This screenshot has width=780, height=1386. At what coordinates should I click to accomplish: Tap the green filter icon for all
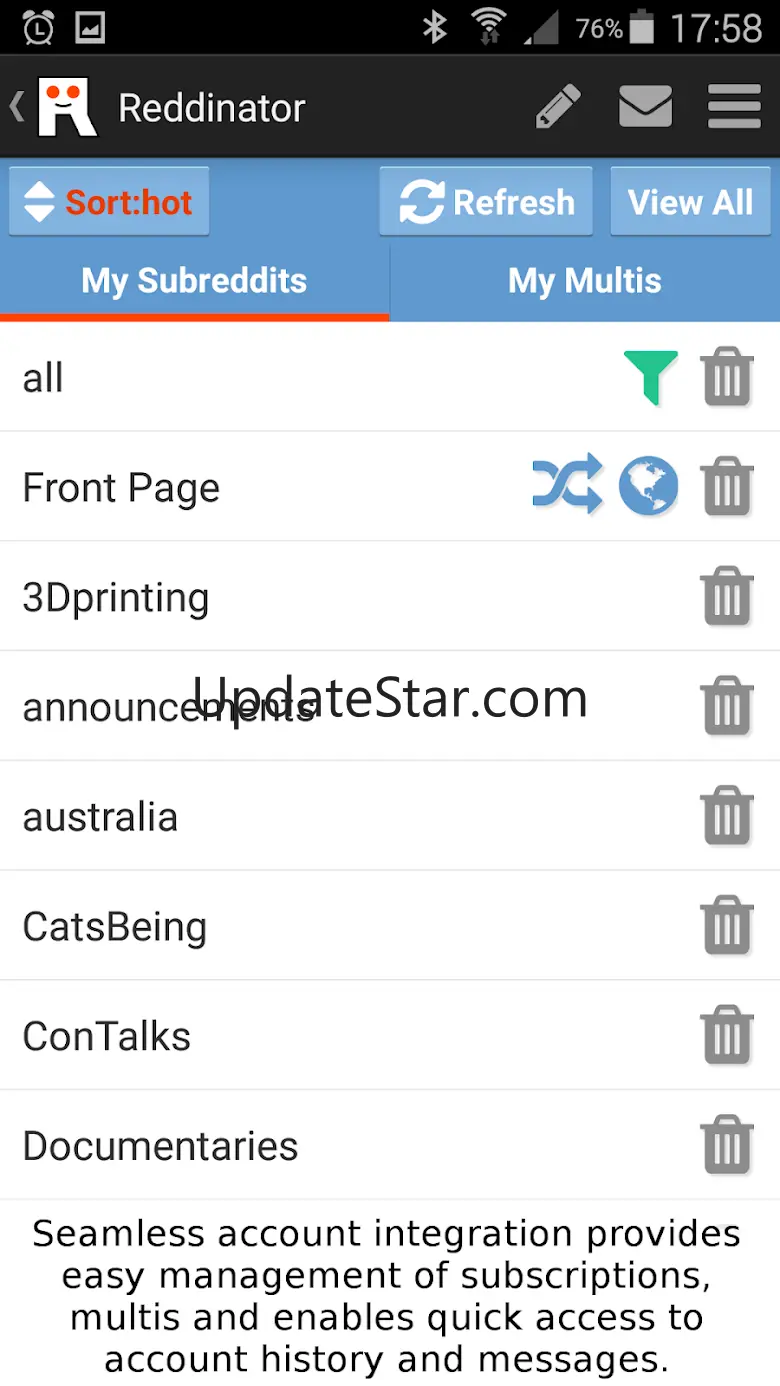tap(650, 377)
